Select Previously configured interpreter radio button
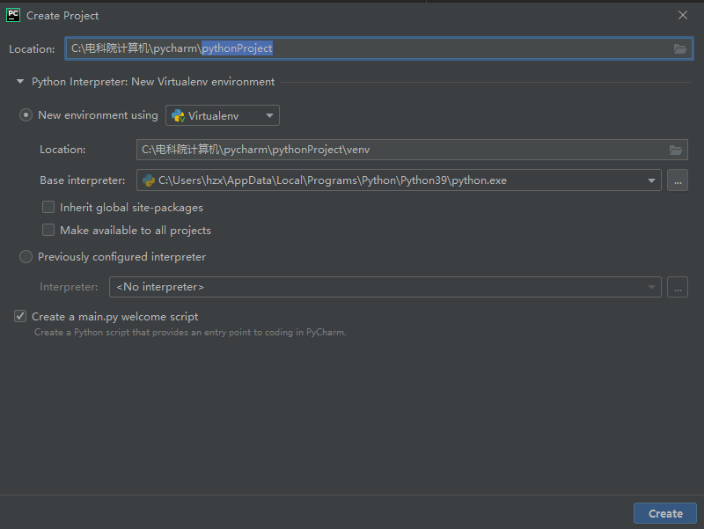Screen dimensions: 704x529 [26, 257]
